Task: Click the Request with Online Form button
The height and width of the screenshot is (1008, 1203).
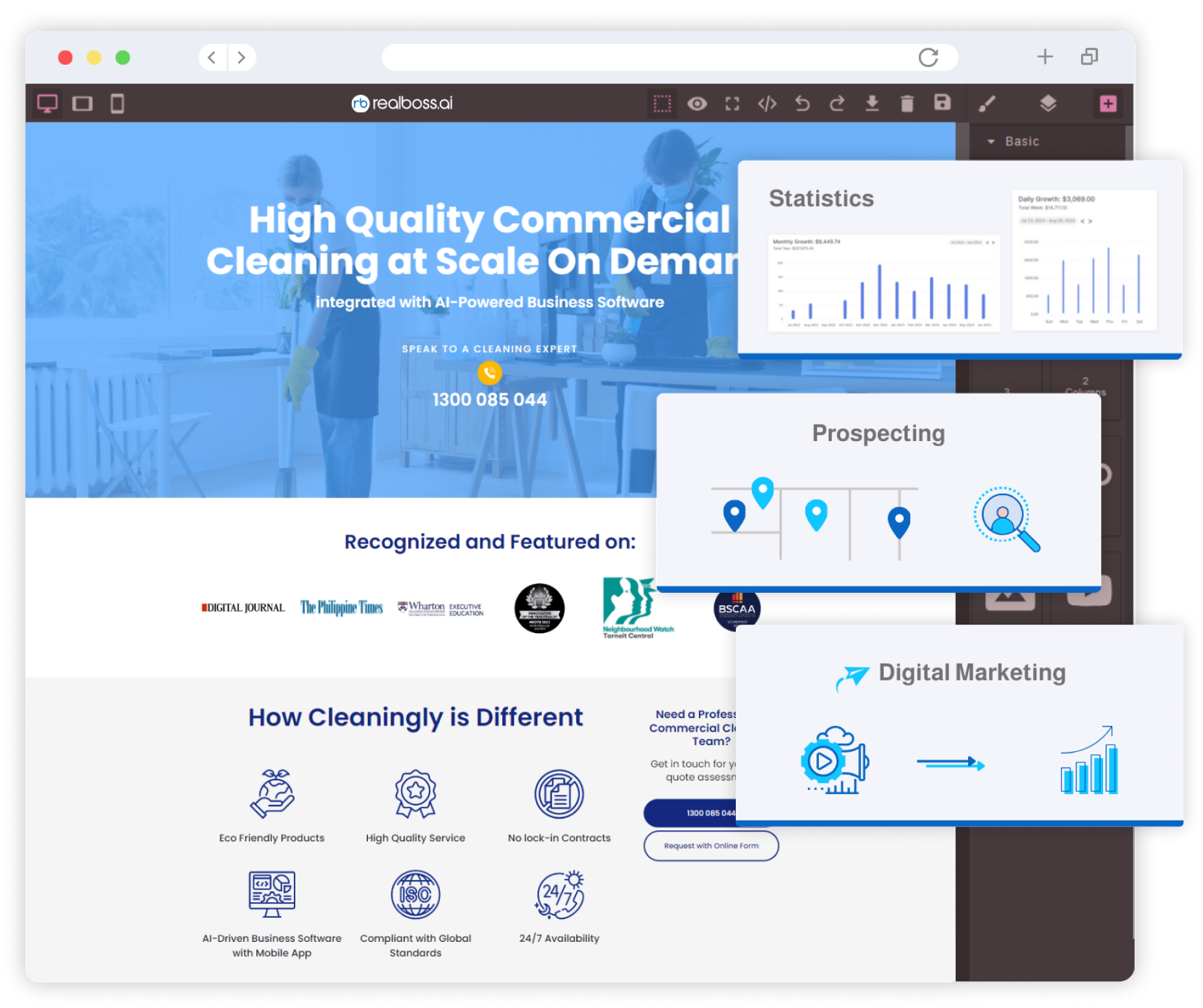Action: coord(711,846)
